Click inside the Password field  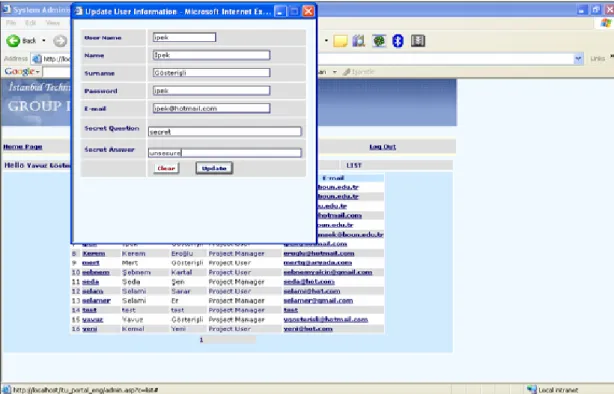[x=211, y=90]
